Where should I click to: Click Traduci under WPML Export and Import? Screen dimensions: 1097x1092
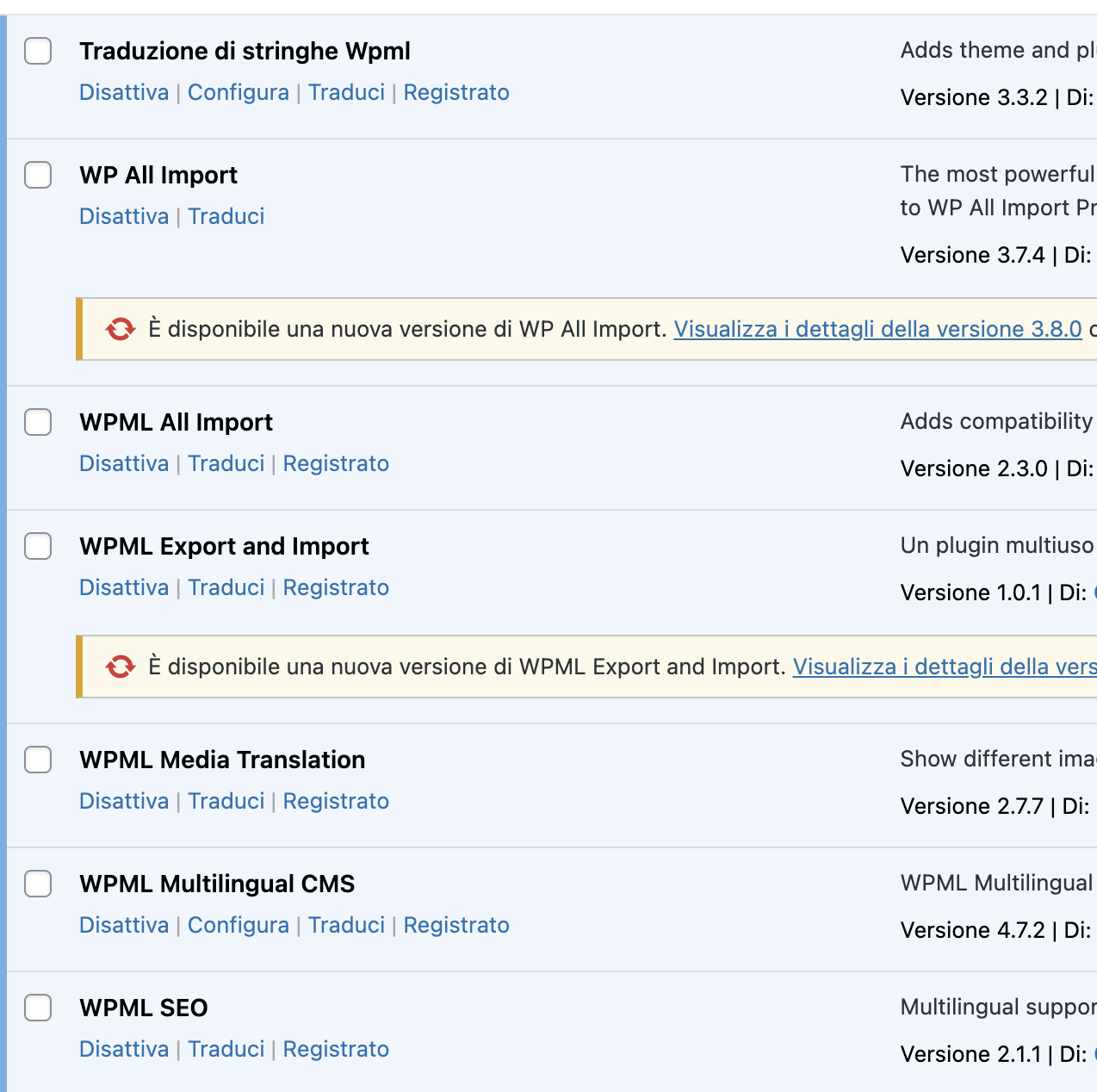pos(226,587)
